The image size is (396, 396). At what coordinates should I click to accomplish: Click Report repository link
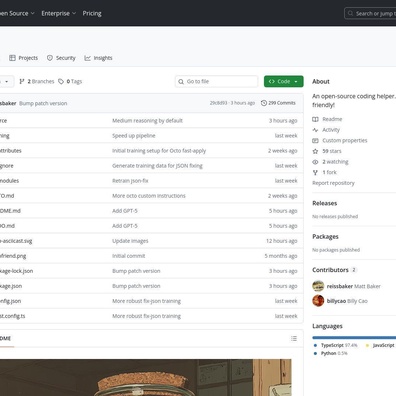333,183
